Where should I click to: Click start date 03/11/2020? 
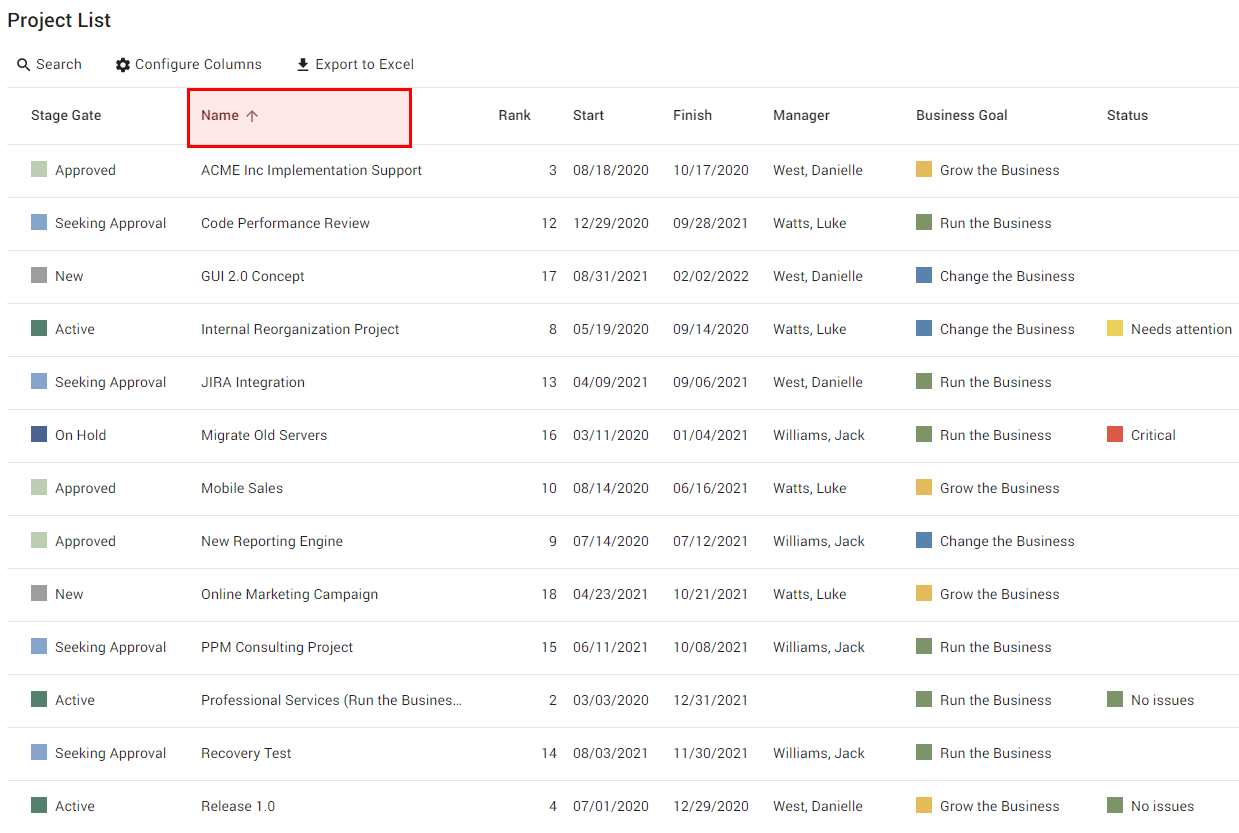coord(610,436)
